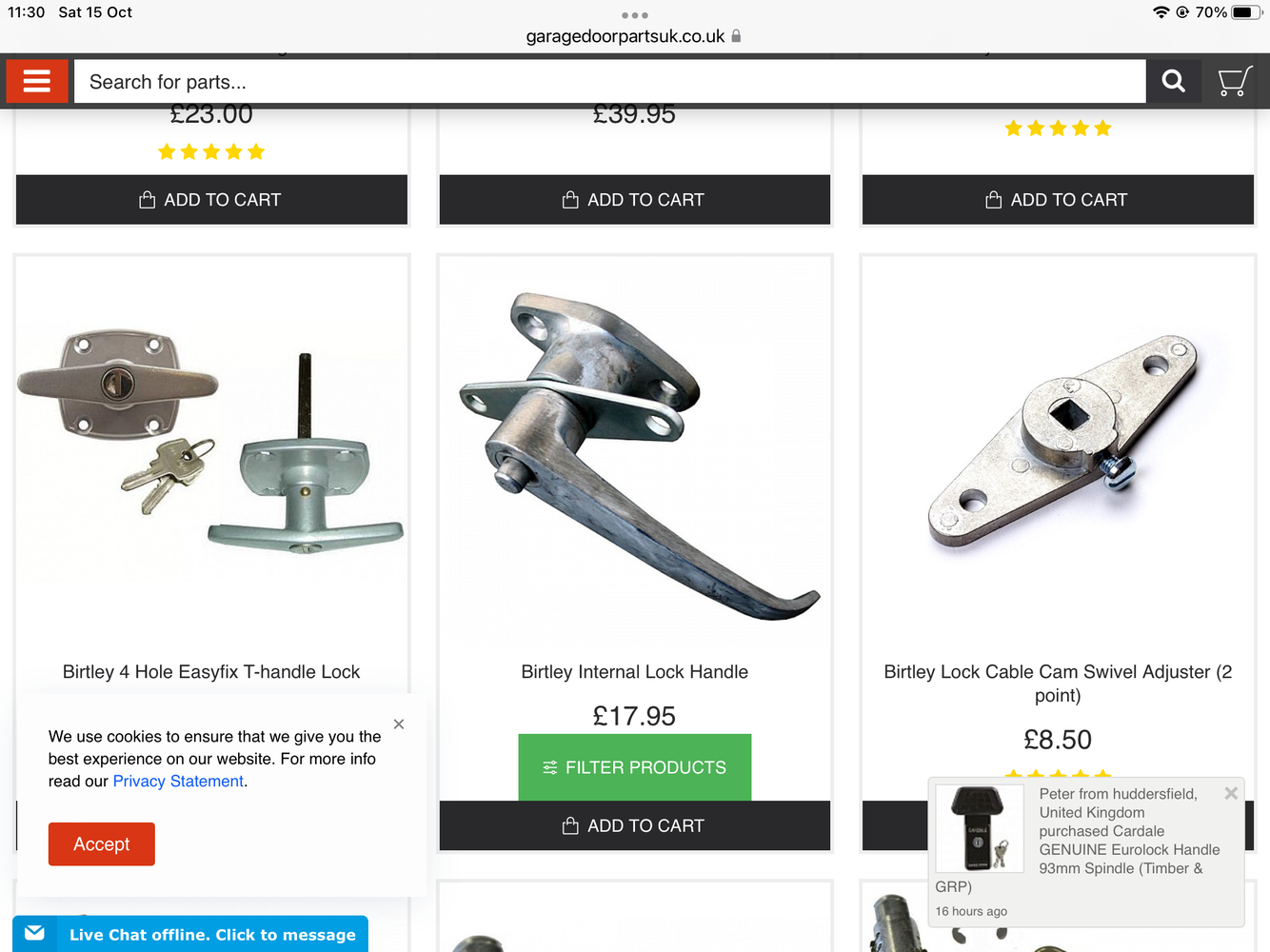The width and height of the screenshot is (1270, 952).
Task: Open the Privacy Statement link
Action: (178, 781)
